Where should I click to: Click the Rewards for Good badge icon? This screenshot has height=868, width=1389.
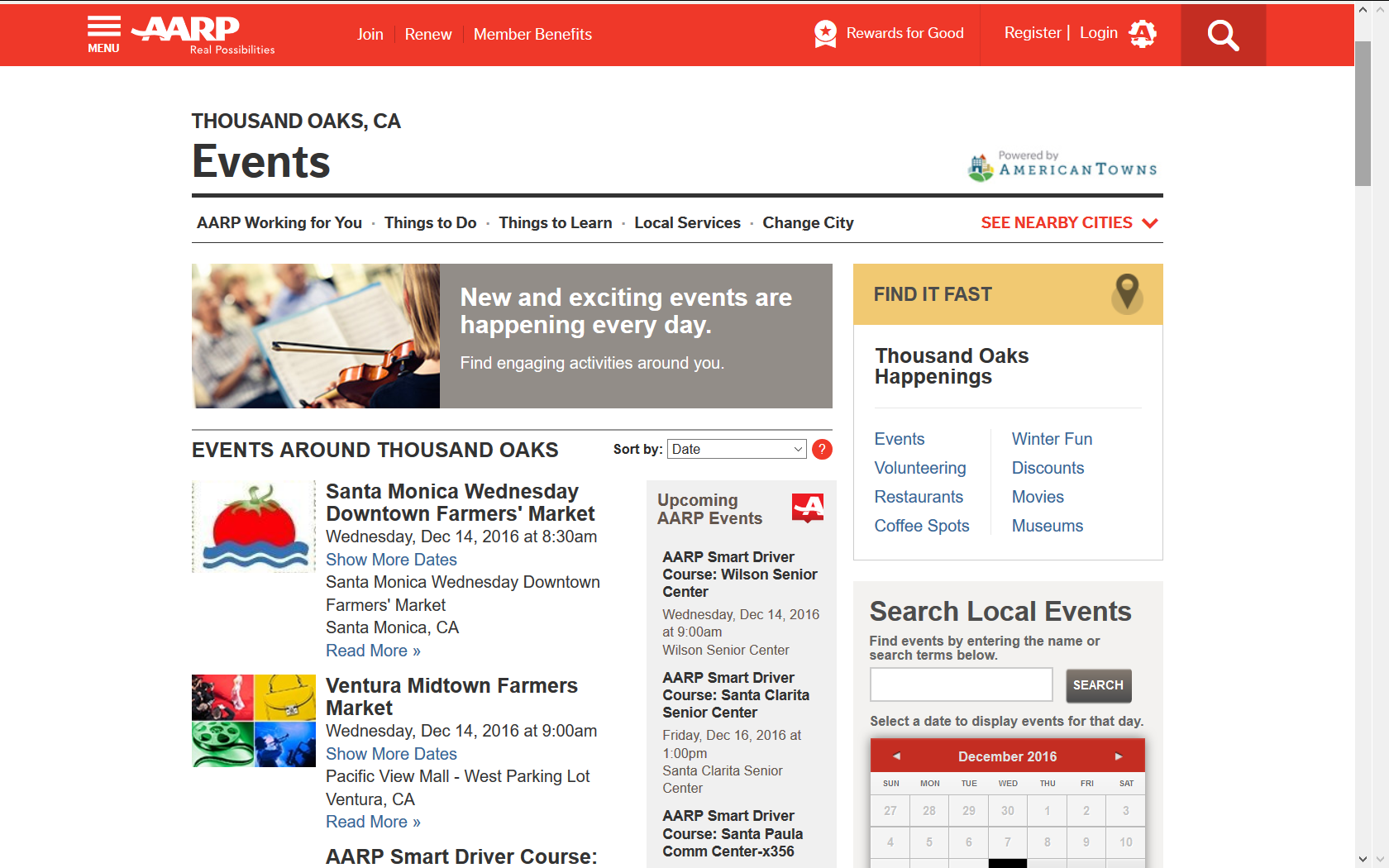pyautogui.click(x=825, y=34)
